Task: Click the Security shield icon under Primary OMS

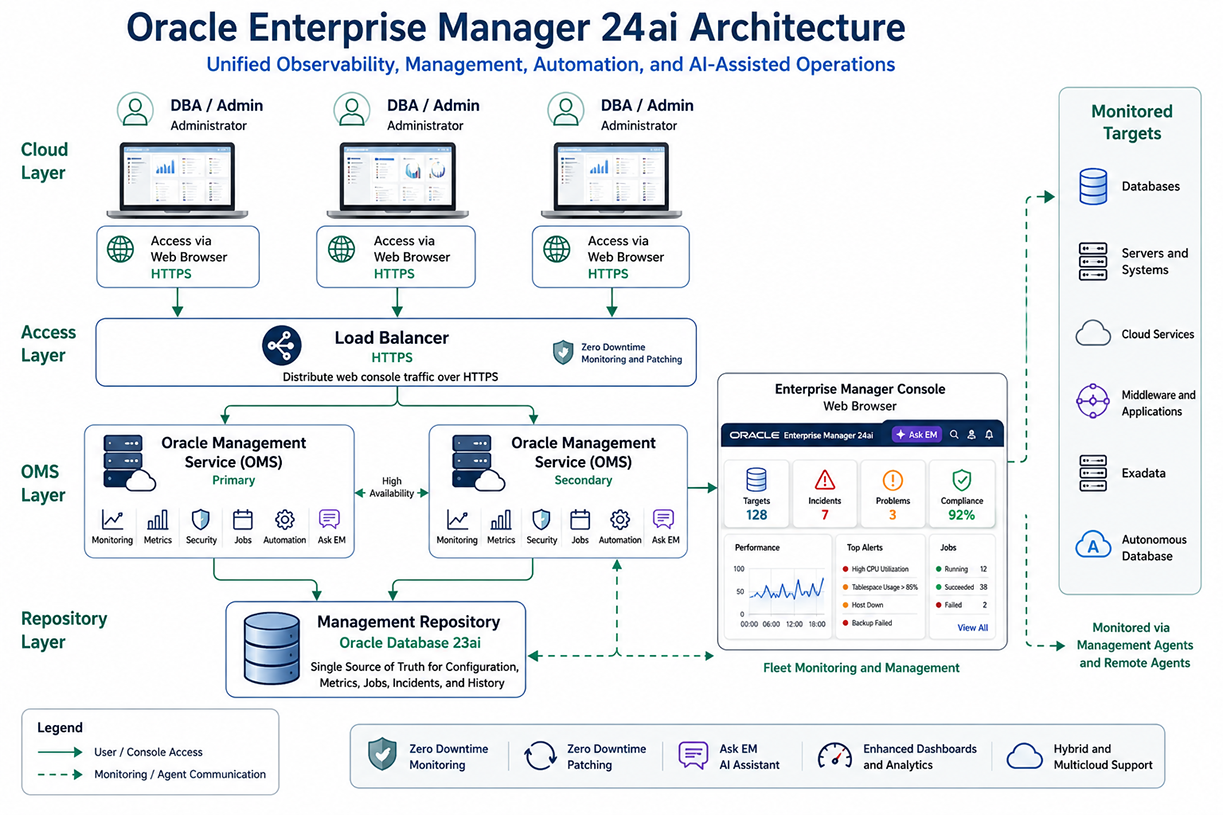Action: [200, 520]
